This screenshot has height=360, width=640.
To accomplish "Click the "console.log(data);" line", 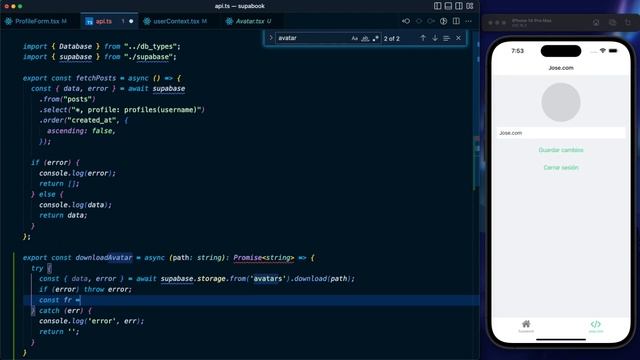I will (x=76, y=205).
